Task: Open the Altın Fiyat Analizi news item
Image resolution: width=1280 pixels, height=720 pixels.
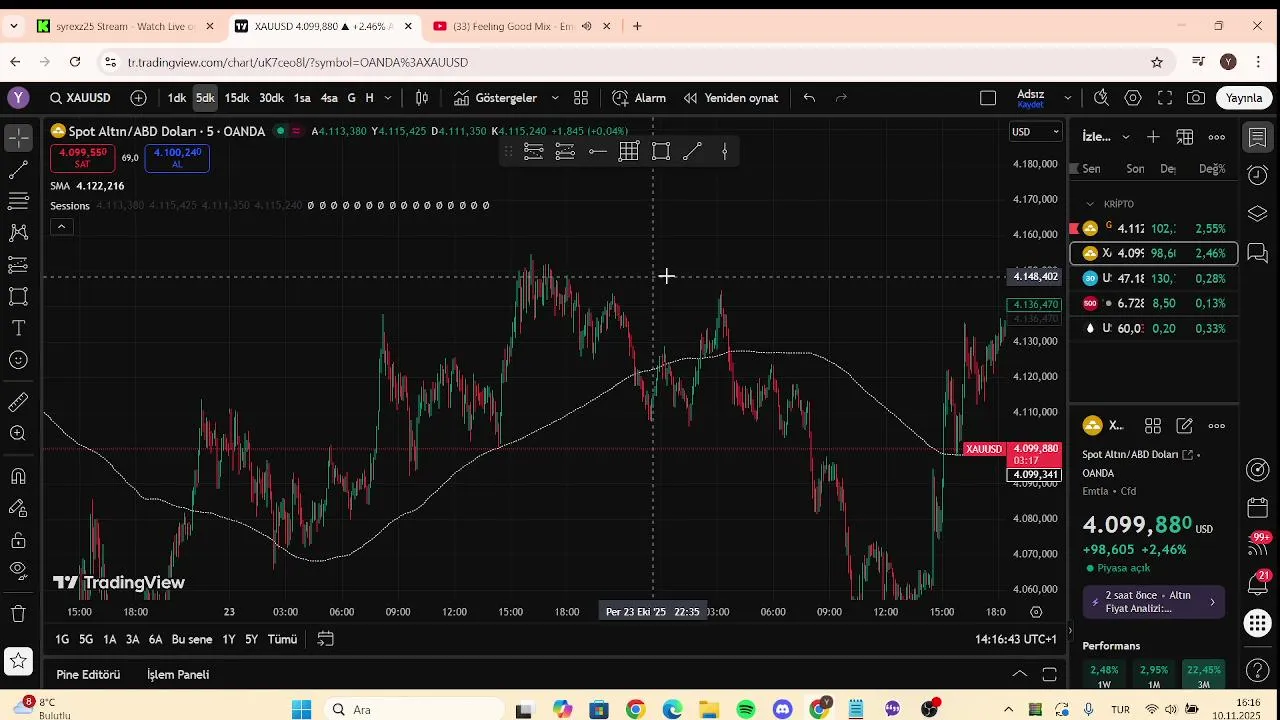Action: coord(1153,602)
